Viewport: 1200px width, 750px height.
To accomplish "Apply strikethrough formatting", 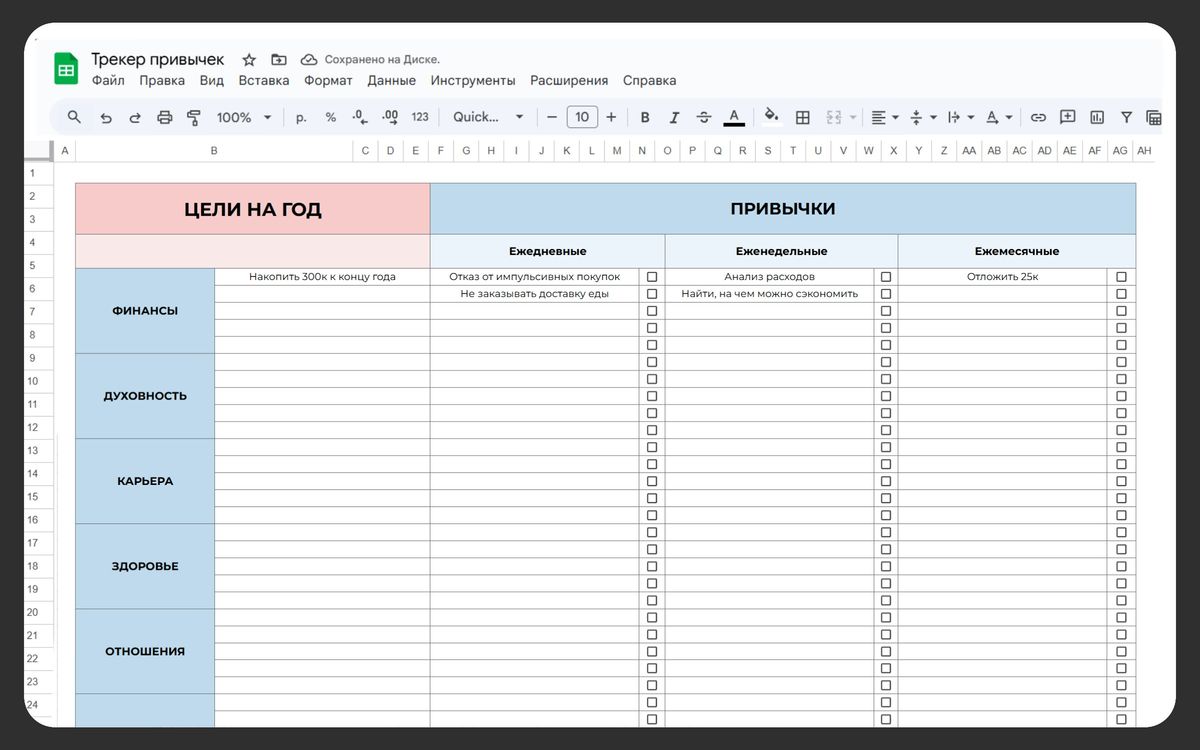I will (x=704, y=118).
